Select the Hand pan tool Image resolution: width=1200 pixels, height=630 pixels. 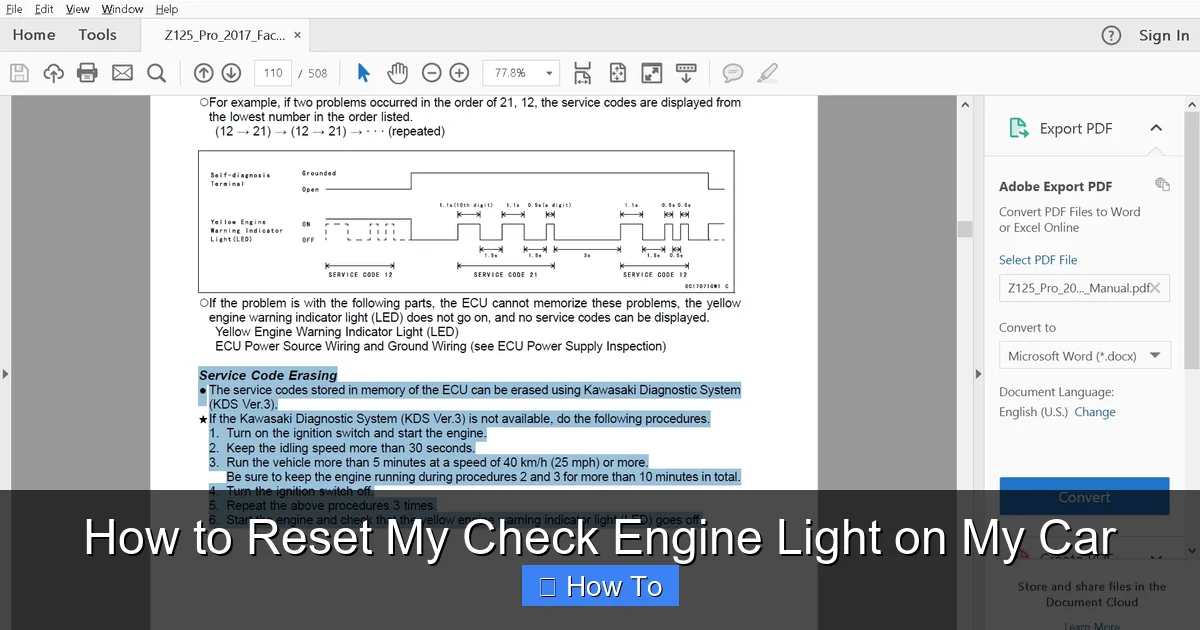pos(397,72)
